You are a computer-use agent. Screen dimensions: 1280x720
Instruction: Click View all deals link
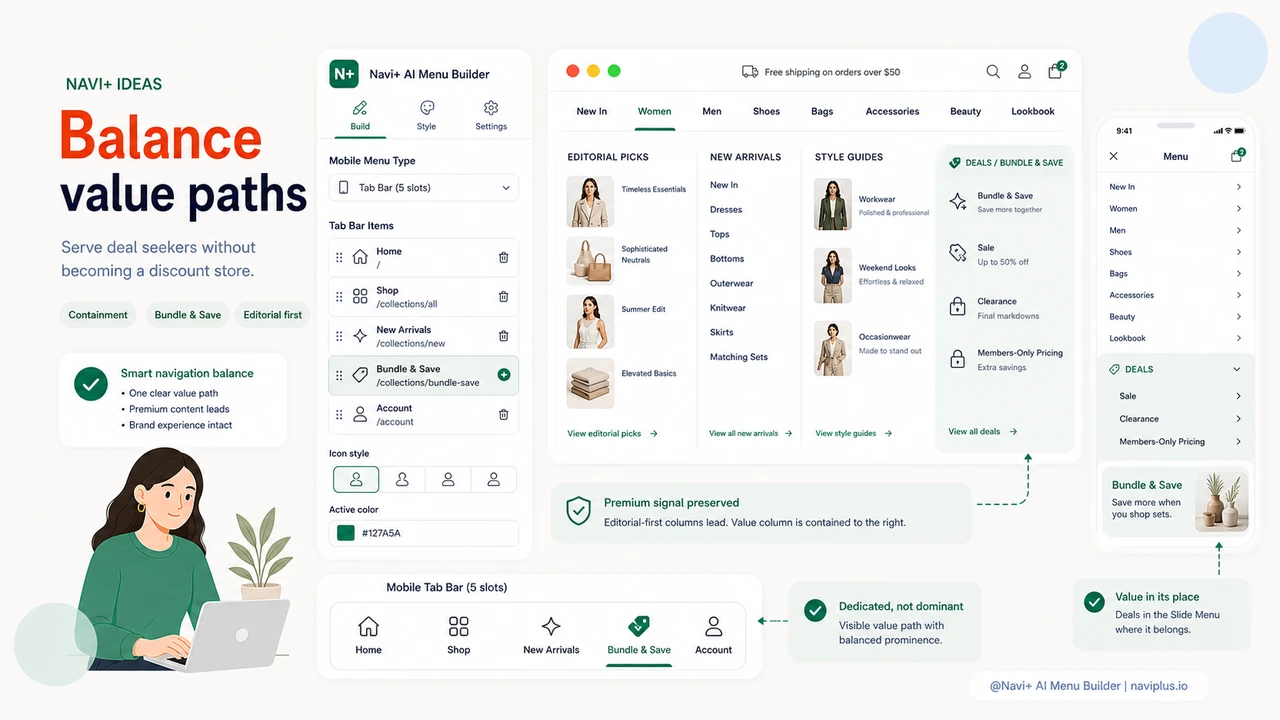click(983, 432)
